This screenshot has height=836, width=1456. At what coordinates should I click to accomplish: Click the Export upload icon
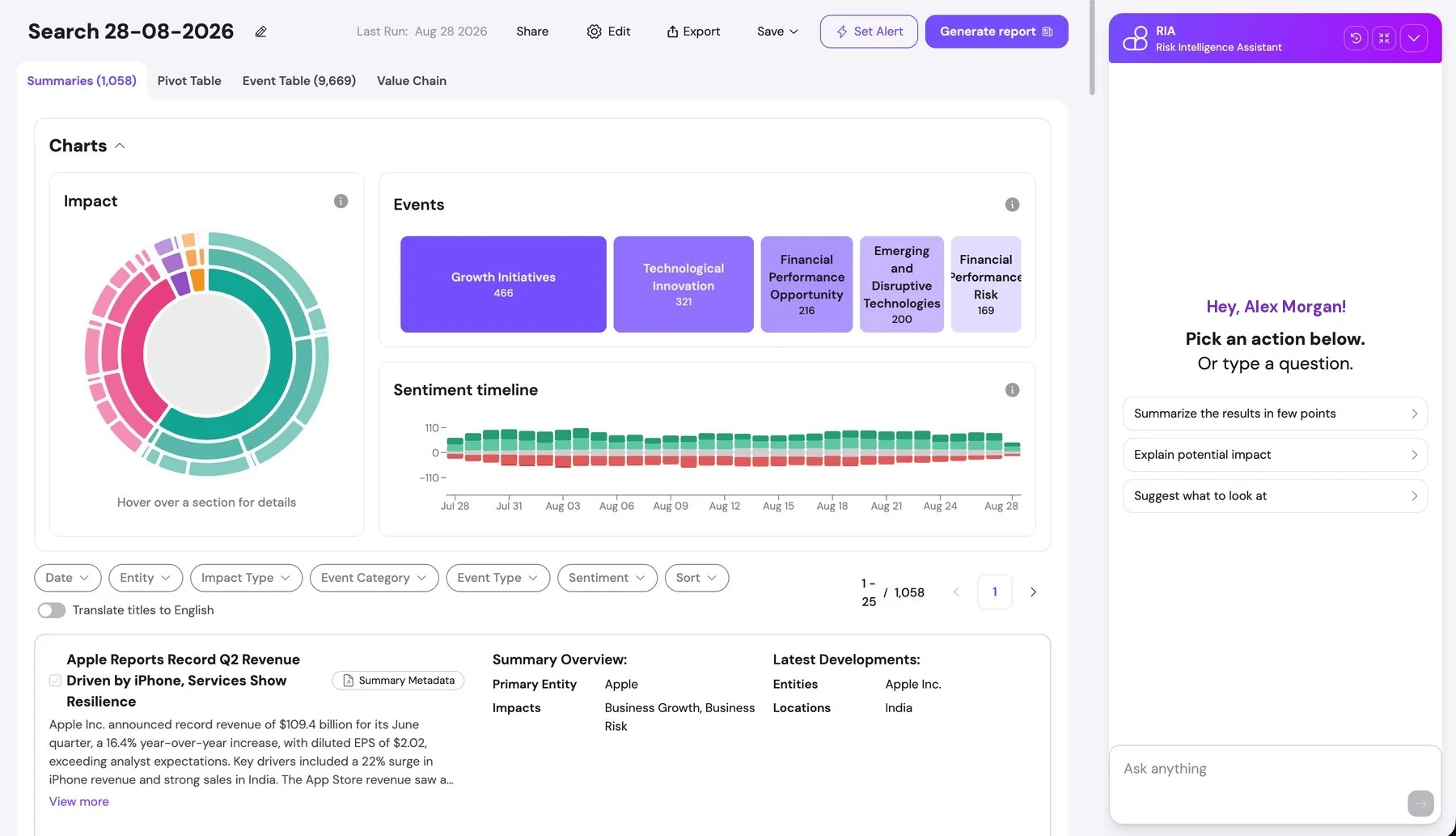click(672, 32)
